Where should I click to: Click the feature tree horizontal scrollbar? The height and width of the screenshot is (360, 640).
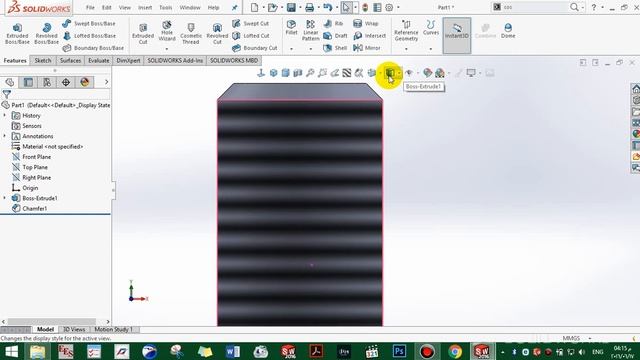[52, 322]
